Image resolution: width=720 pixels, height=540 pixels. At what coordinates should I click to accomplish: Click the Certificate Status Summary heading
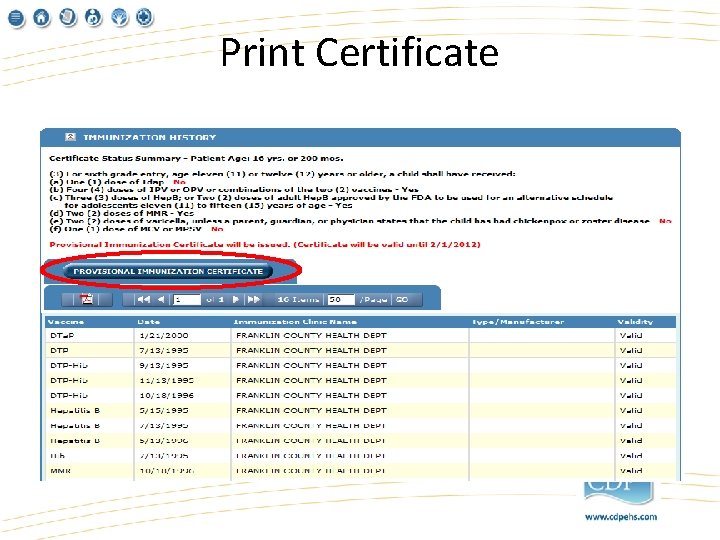point(196,158)
